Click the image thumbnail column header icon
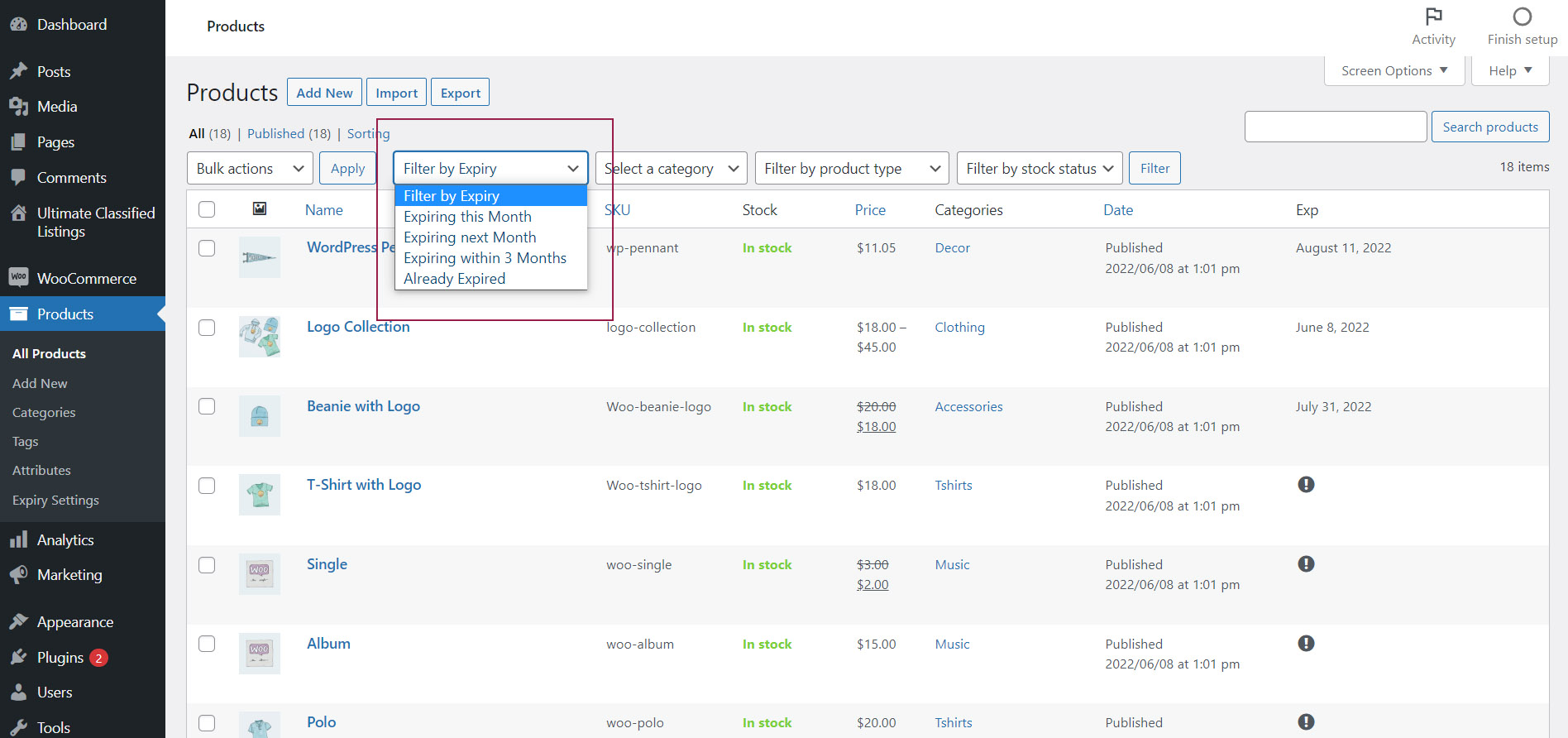 (x=260, y=208)
